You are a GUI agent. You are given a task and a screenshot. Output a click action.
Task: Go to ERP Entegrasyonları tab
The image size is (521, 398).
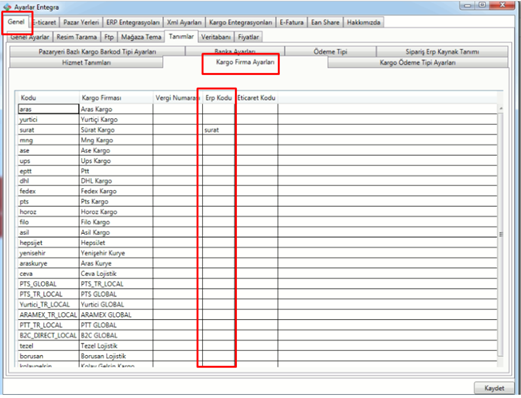pos(133,22)
